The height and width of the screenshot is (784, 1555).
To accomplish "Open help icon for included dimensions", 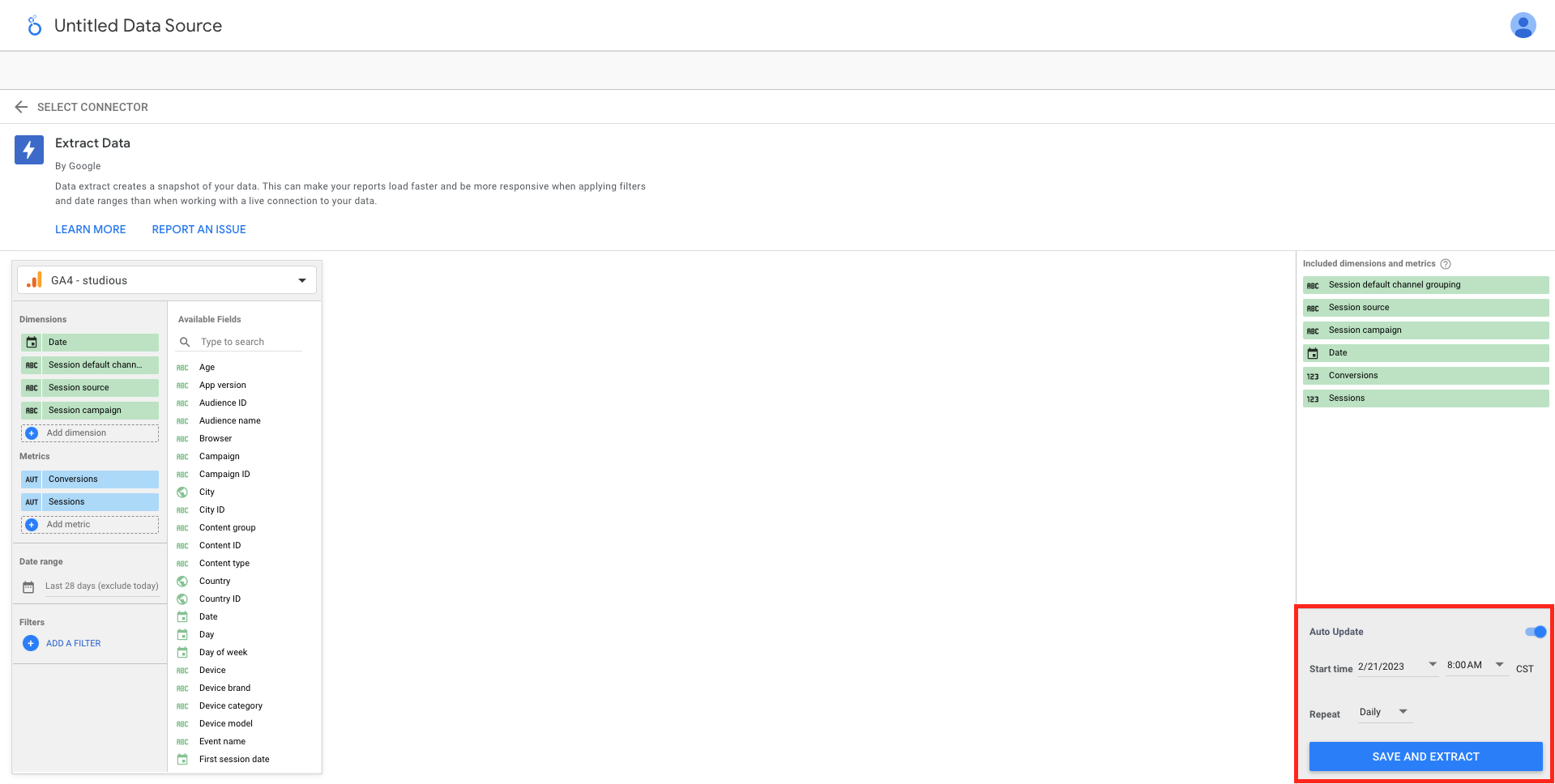I will point(1446,264).
